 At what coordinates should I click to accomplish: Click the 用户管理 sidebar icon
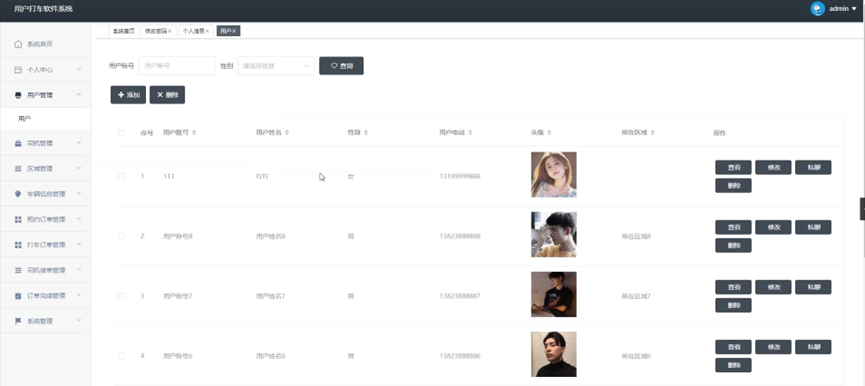click(x=18, y=95)
